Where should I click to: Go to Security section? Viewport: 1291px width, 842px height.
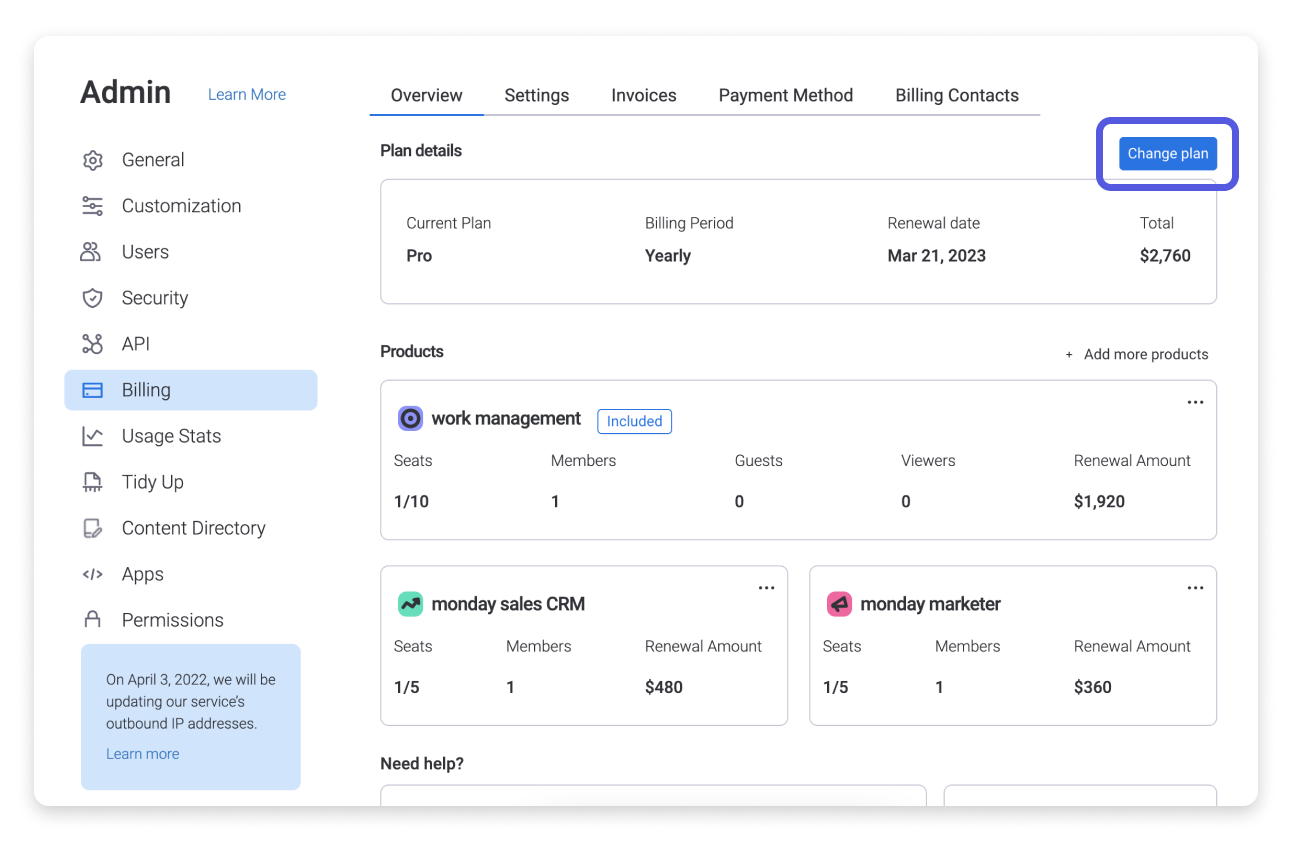point(155,298)
